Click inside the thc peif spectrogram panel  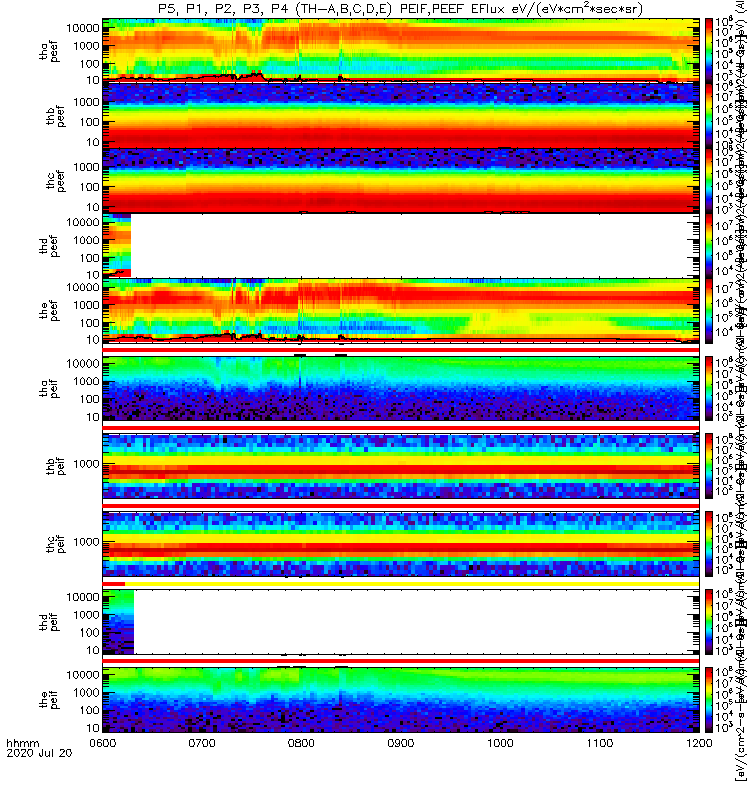click(401, 543)
